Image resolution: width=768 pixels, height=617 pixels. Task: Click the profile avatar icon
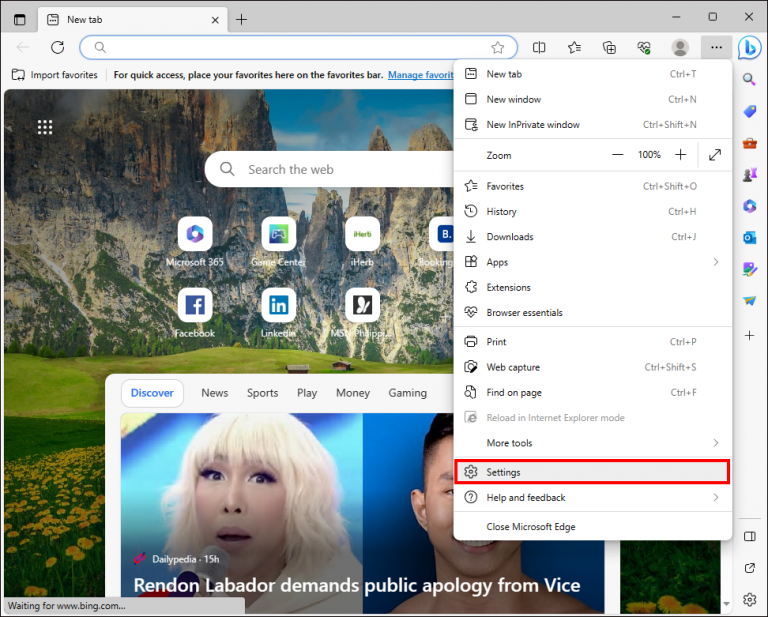pyautogui.click(x=680, y=47)
